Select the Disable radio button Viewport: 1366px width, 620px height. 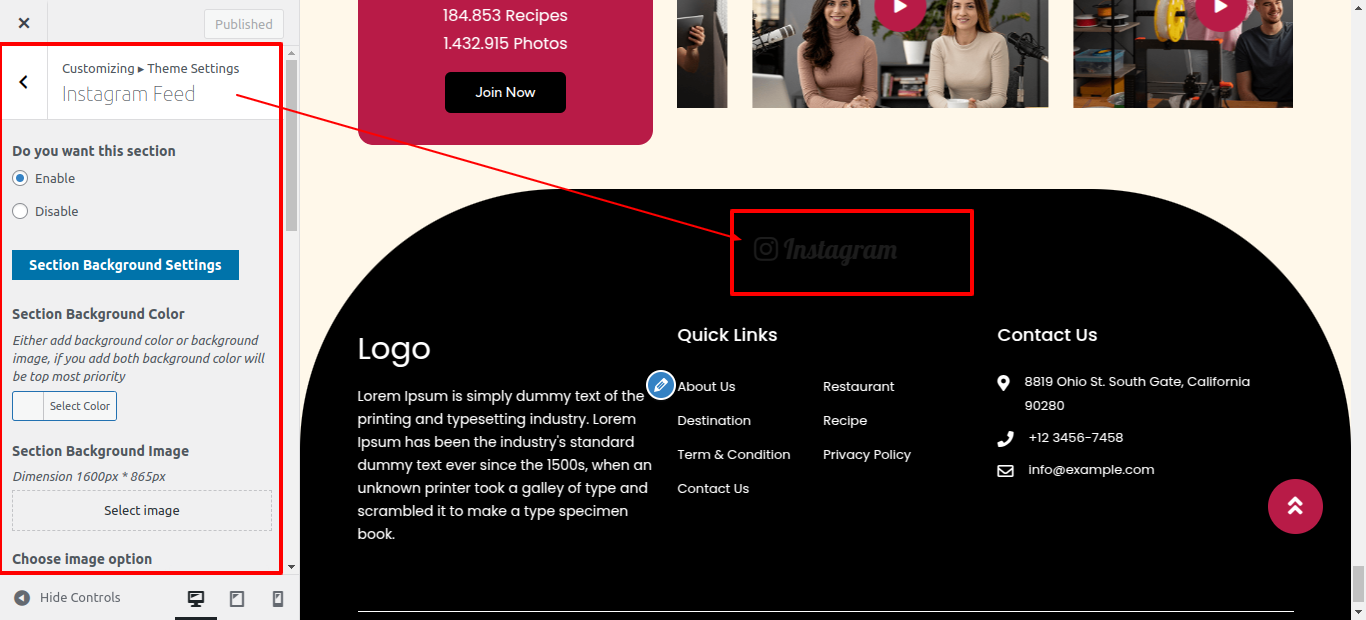pyautogui.click(x=20, y=211)
